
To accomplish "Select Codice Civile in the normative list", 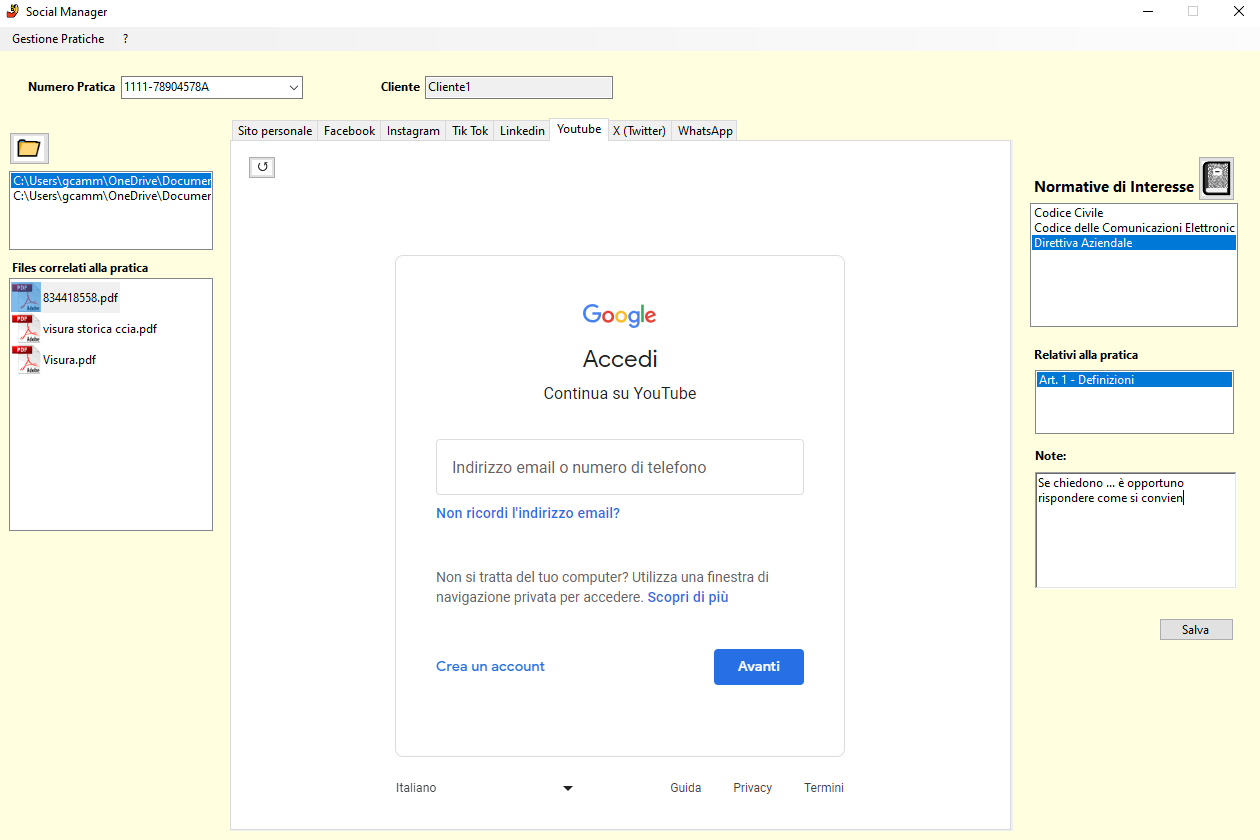I will coord(1134,213).
